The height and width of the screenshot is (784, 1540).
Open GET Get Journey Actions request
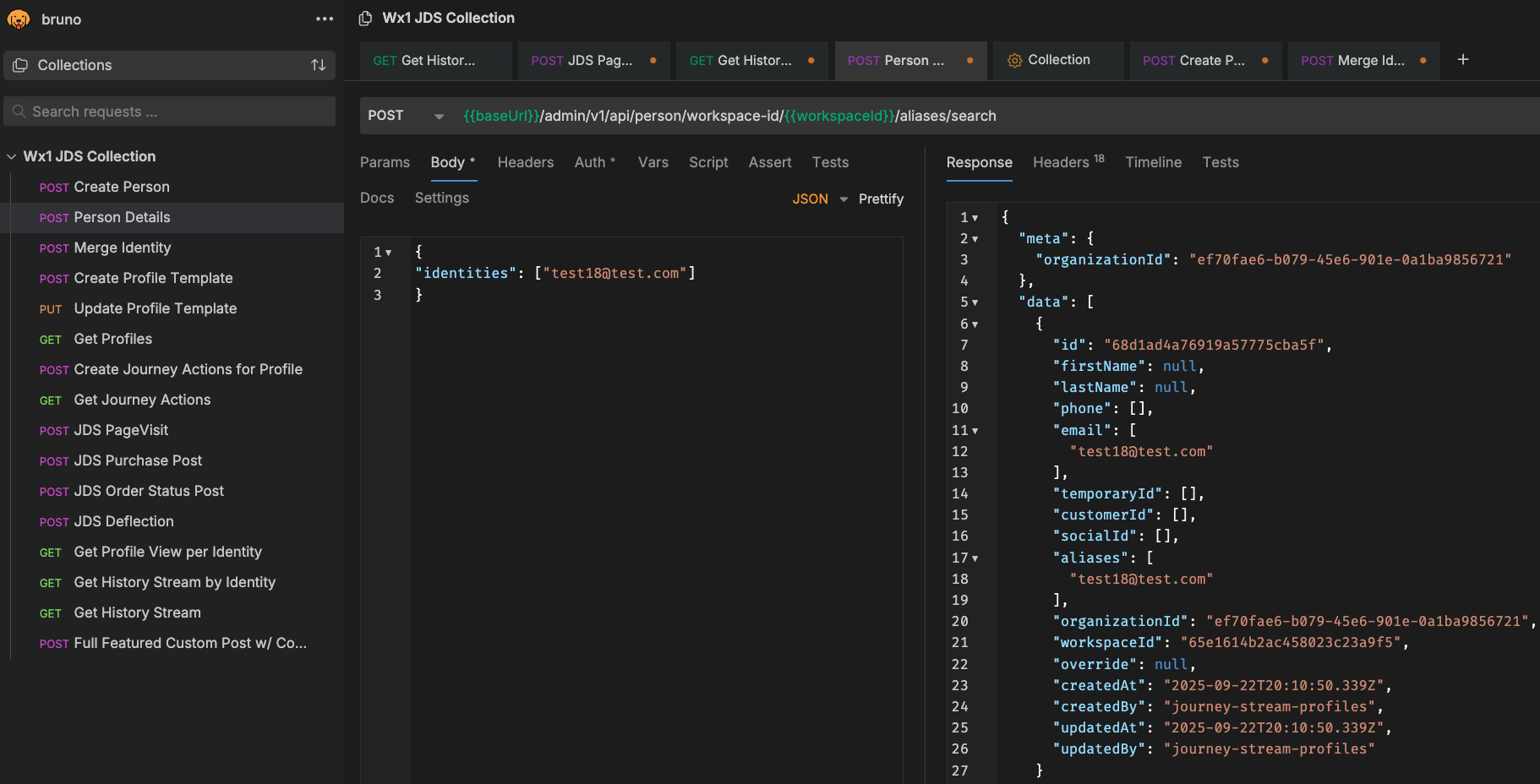[x=172, y=400]
